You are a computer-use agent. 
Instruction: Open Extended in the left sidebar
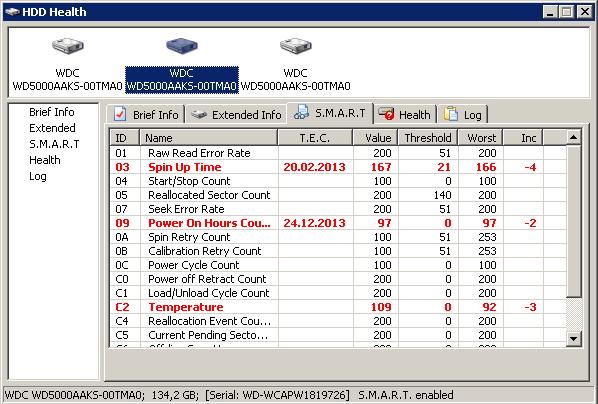coord(52,128)
